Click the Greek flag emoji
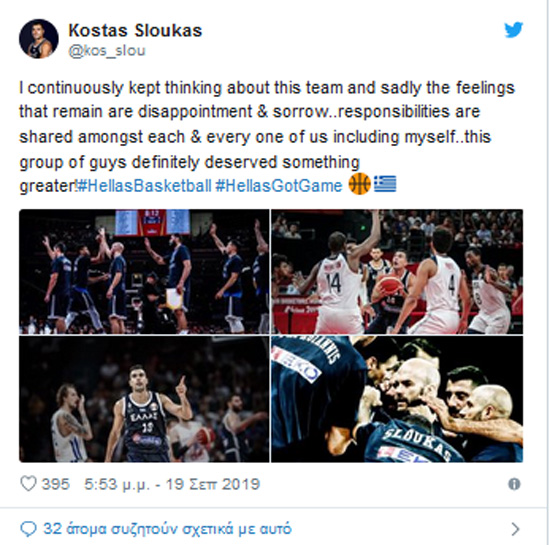This screenshot has height=545, width=550. pos(385,184)
